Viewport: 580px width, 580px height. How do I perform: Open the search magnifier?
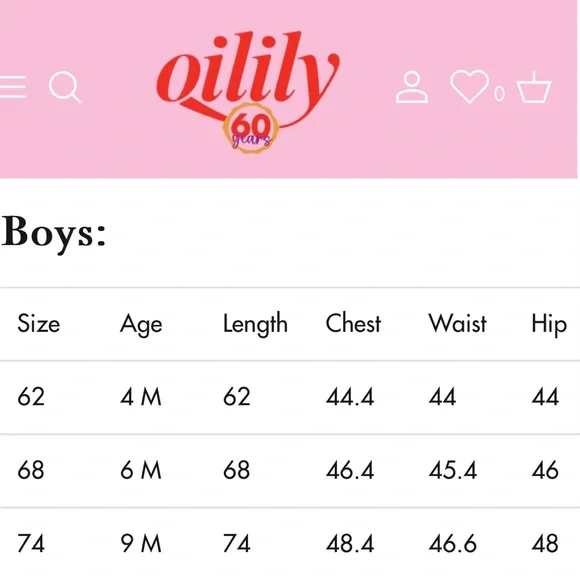(65, 87)
